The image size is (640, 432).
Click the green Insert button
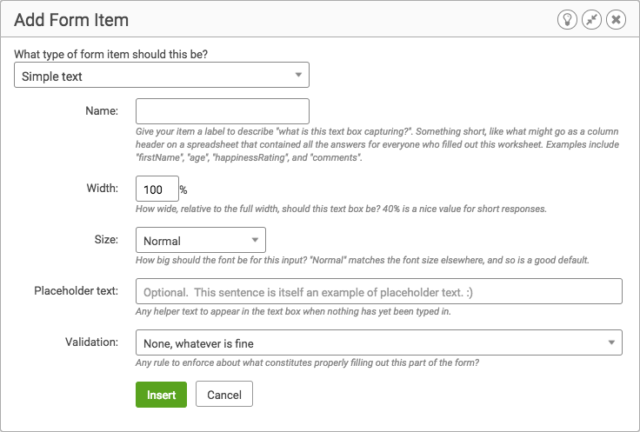point(161,394)
